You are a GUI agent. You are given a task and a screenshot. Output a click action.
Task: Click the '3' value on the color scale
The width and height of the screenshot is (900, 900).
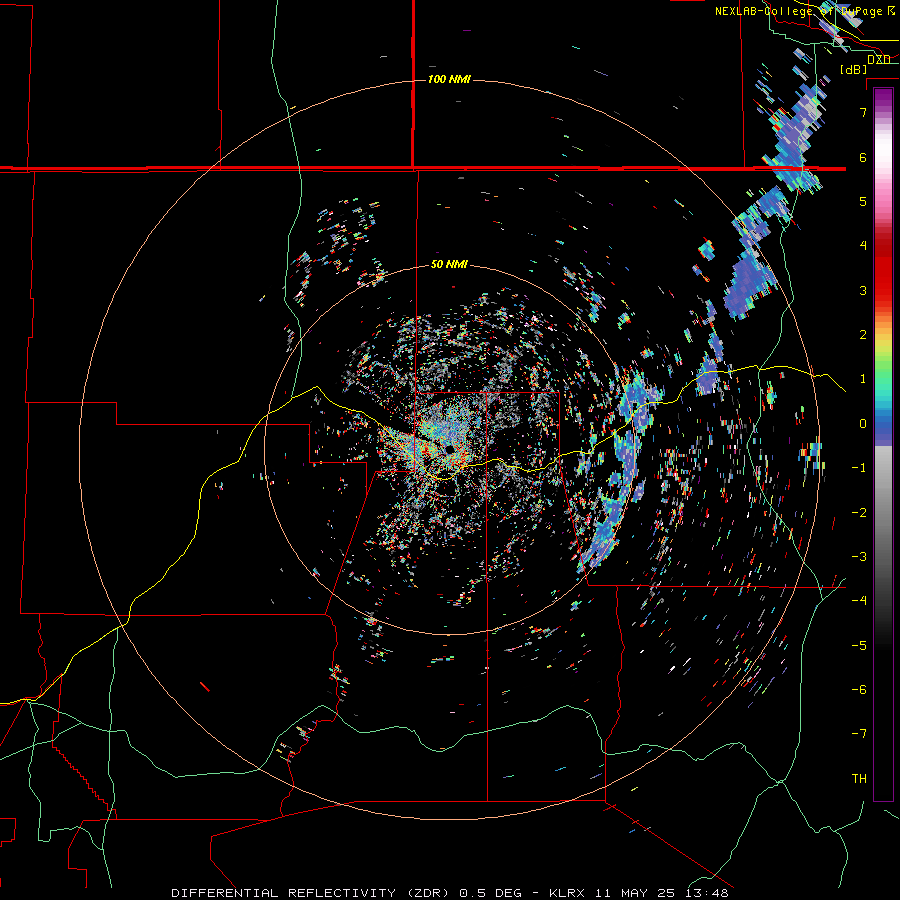point(863,290)
